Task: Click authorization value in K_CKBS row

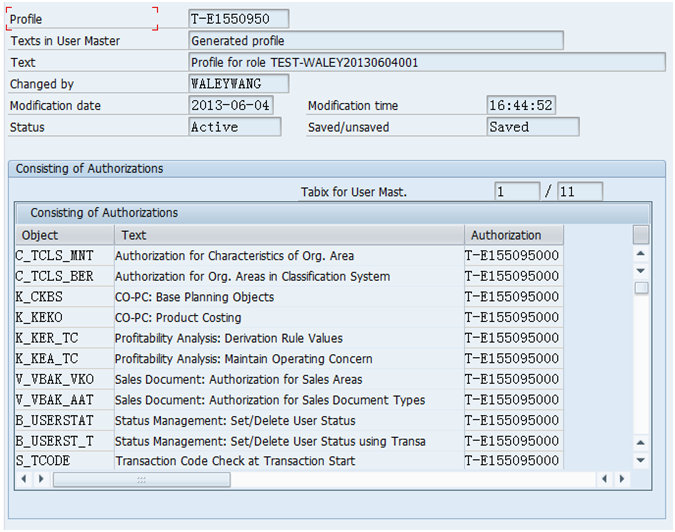Action: pyautogui.click(x=514, y=297)
